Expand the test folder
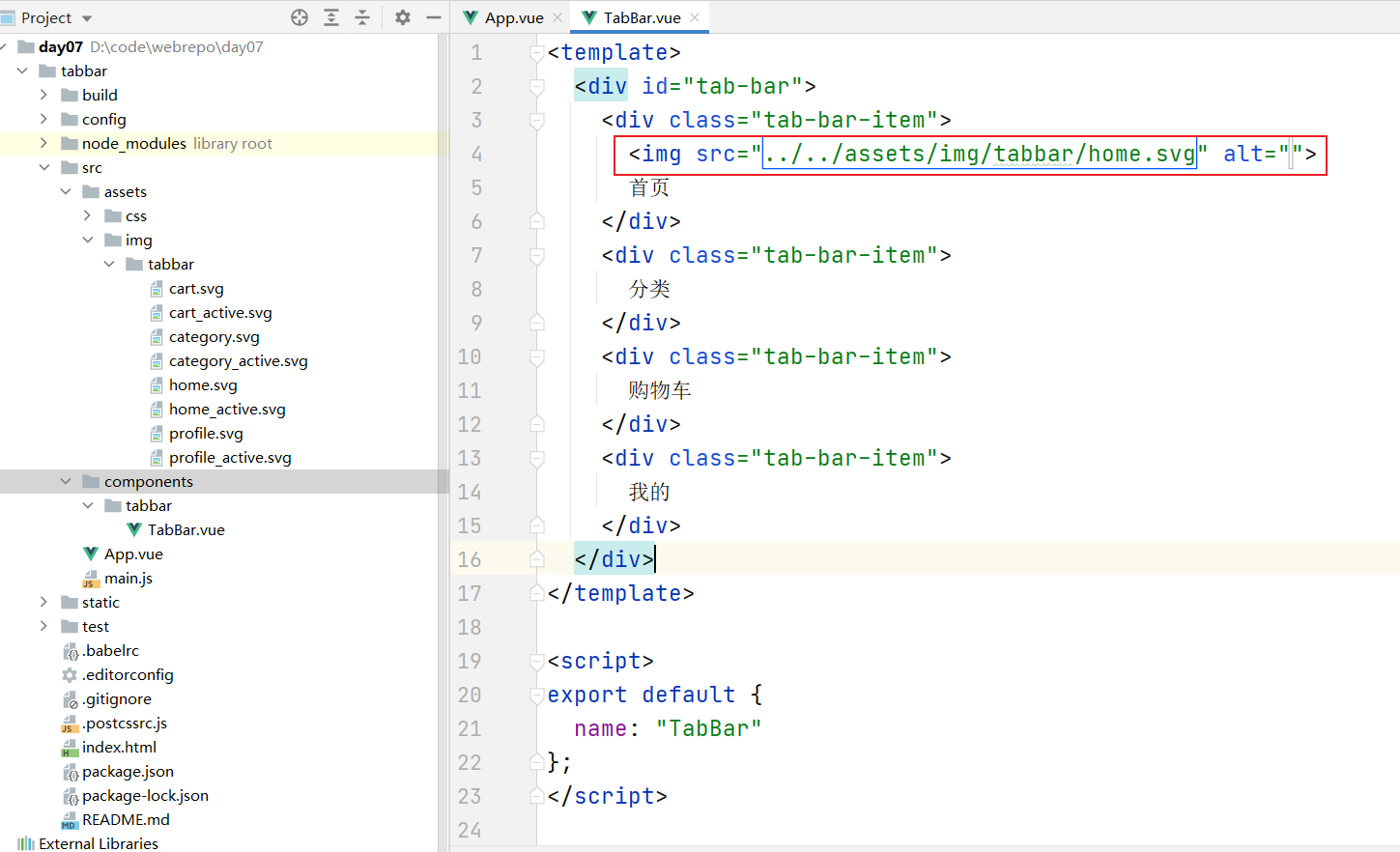Viewport: 1400px width, 852px height. [43, 626]
